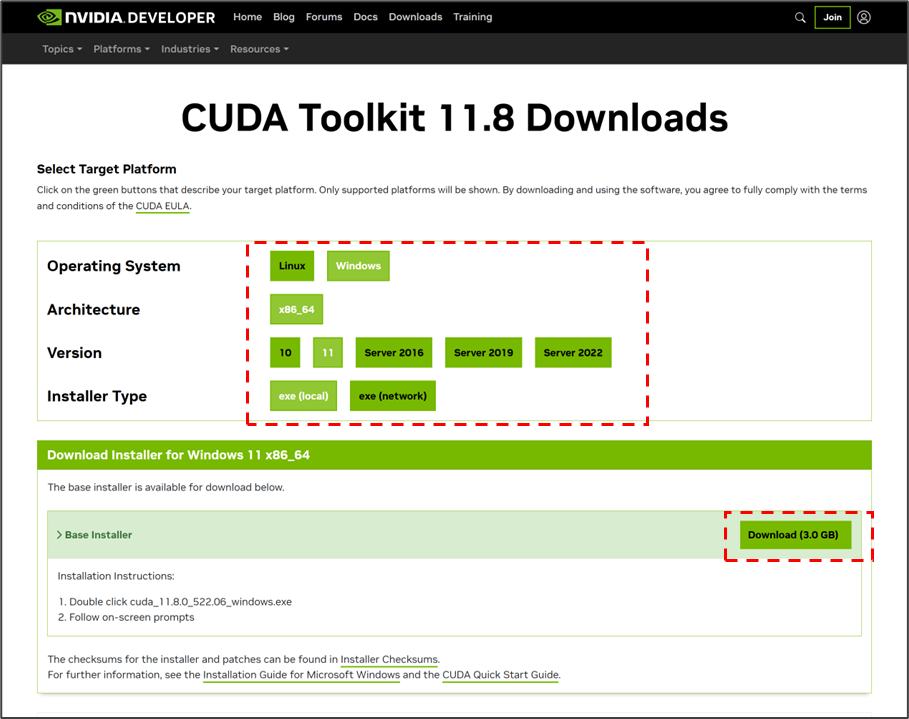Click the Join button
The image size is (909, 719).
click(832, 17)
